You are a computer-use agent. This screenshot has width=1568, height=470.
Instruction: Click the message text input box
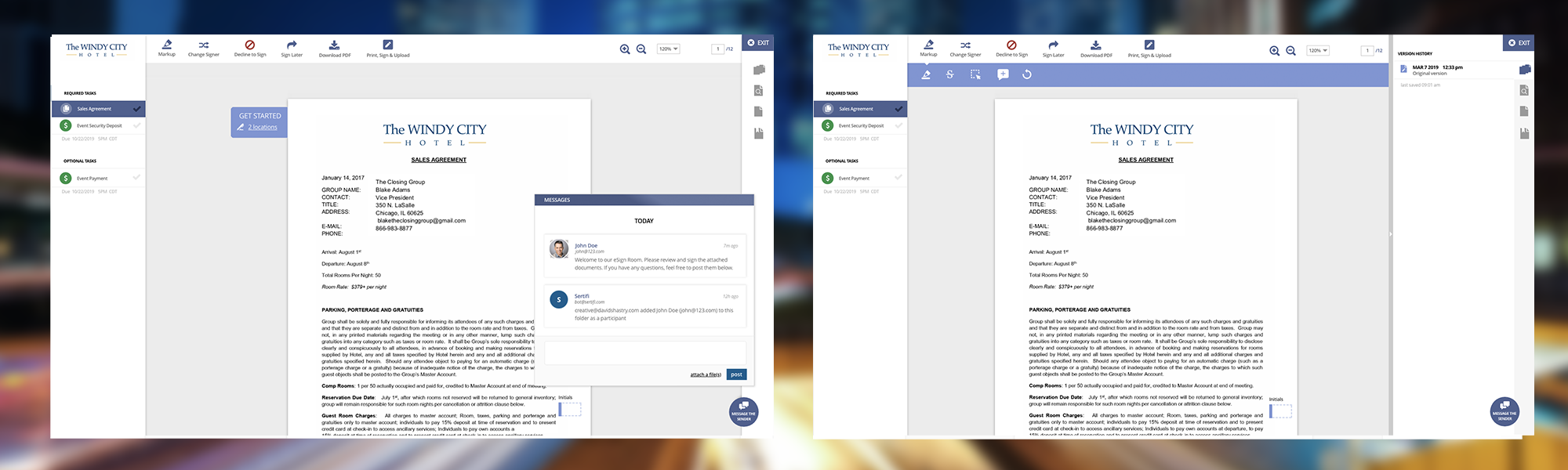pyautogui.click(x=644, y=353)
